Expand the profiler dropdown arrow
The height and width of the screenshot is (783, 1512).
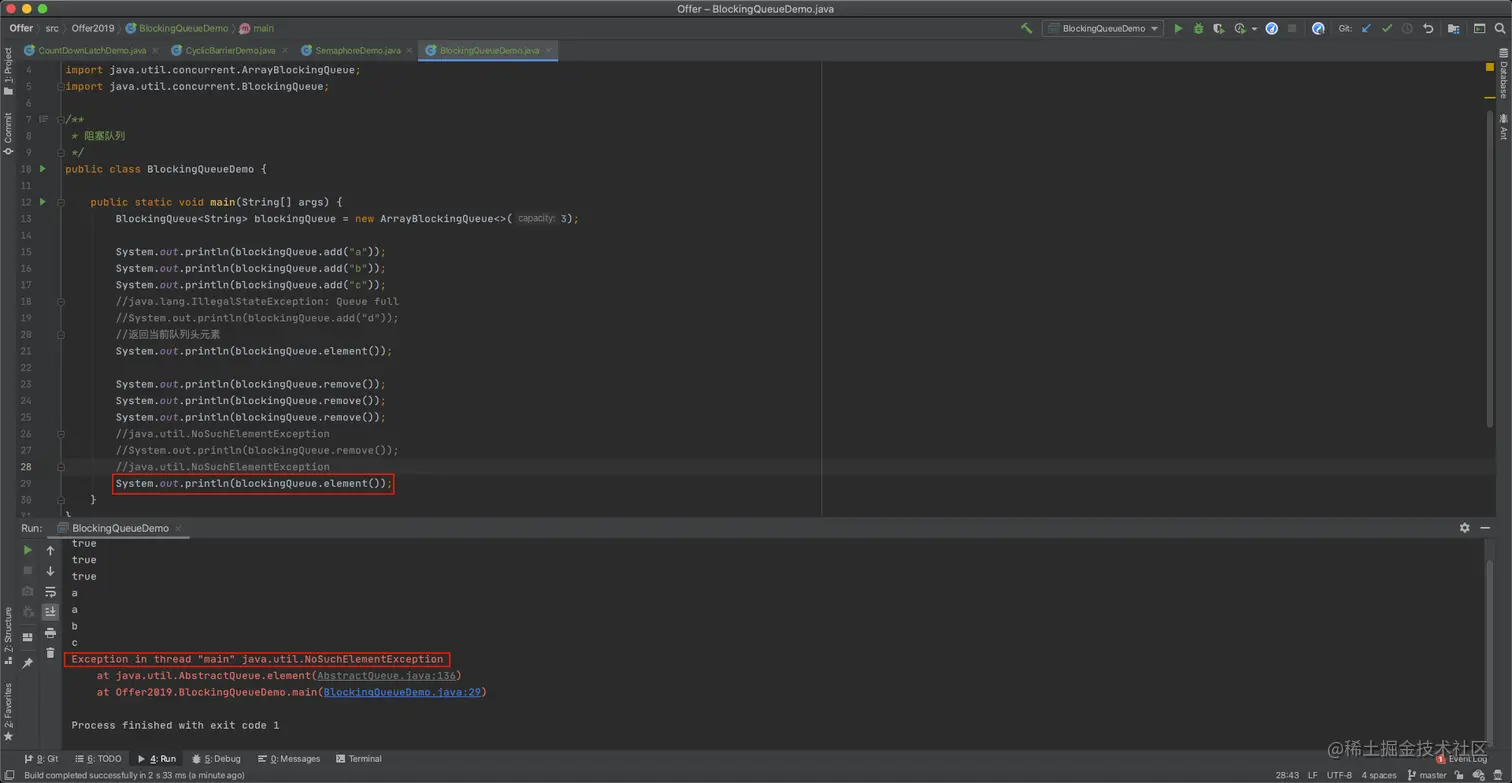(x=1254, y=29)
